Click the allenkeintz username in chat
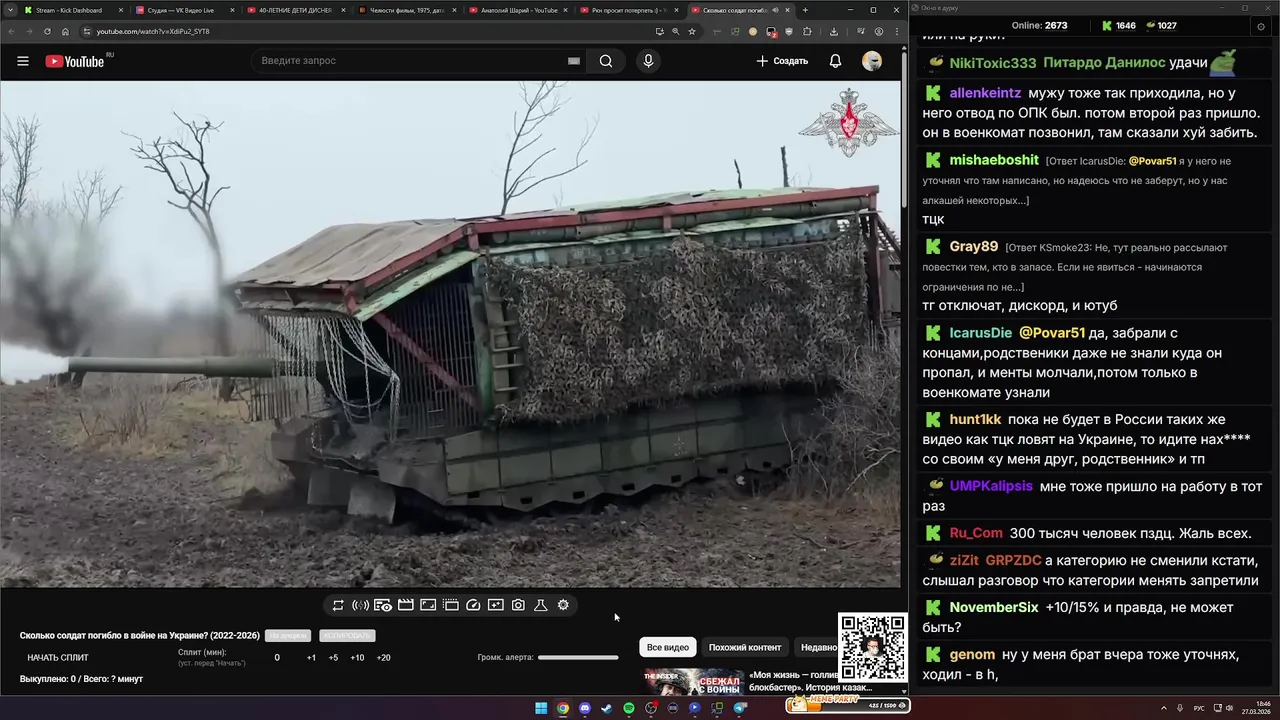The image size is (1280, 720). tap(985, 93)
